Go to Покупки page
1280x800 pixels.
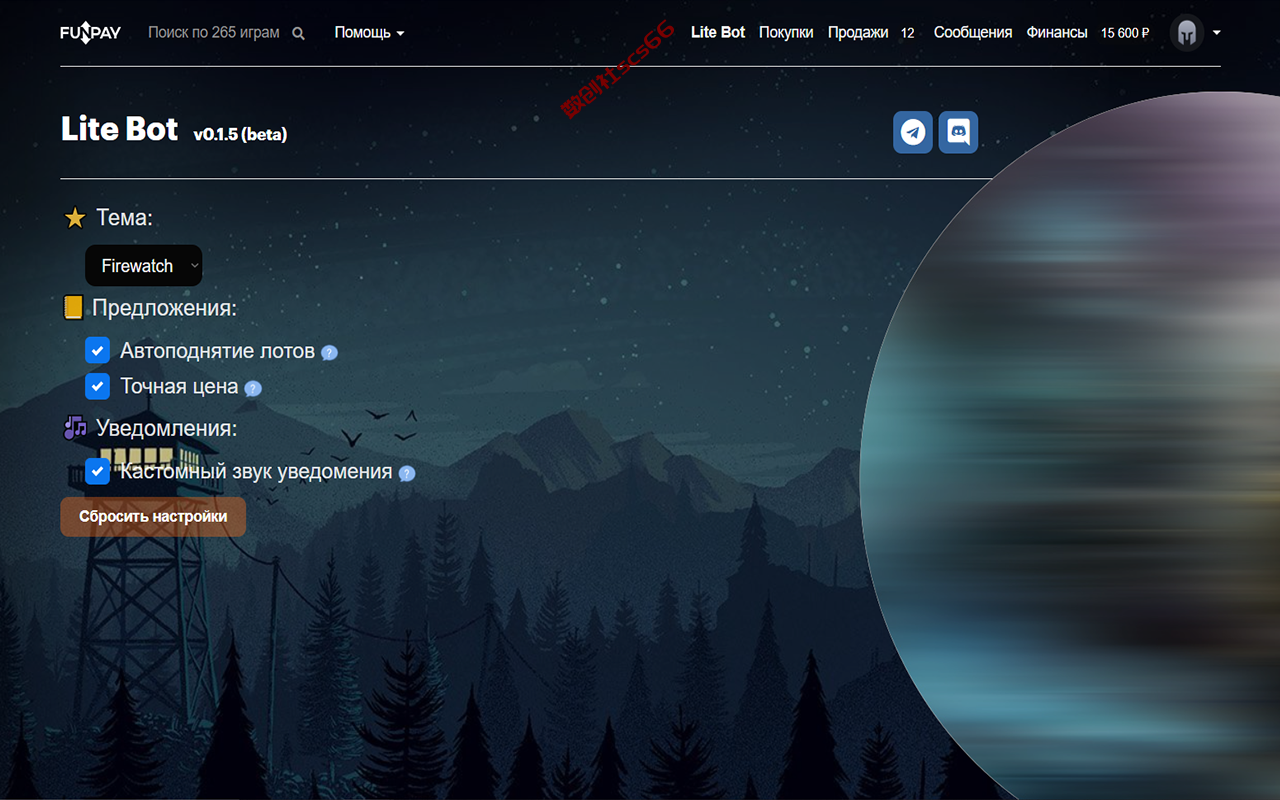(x=786, y=32)
